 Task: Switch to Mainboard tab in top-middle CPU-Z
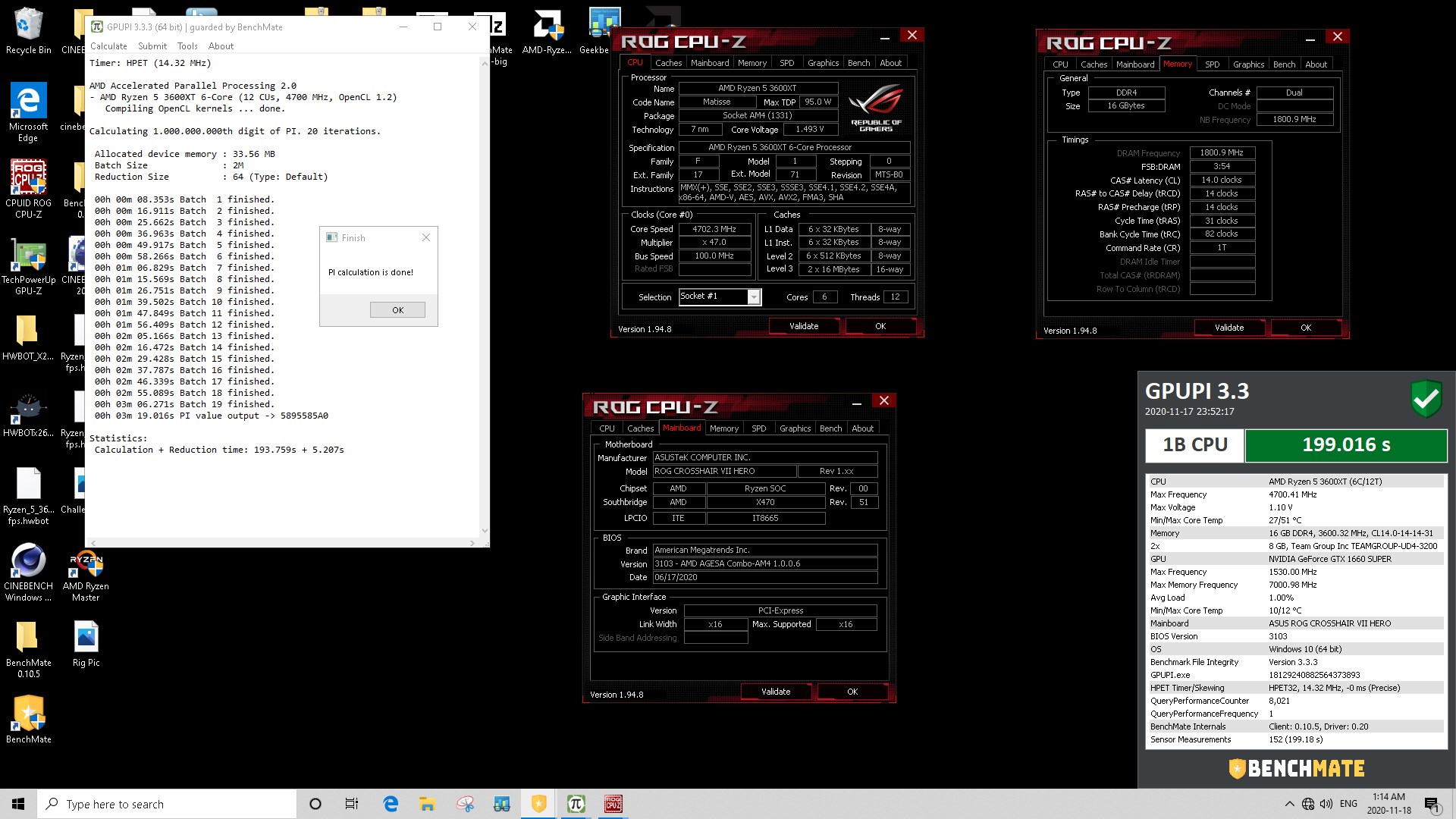pyautogui.click(x=710, y=63)
